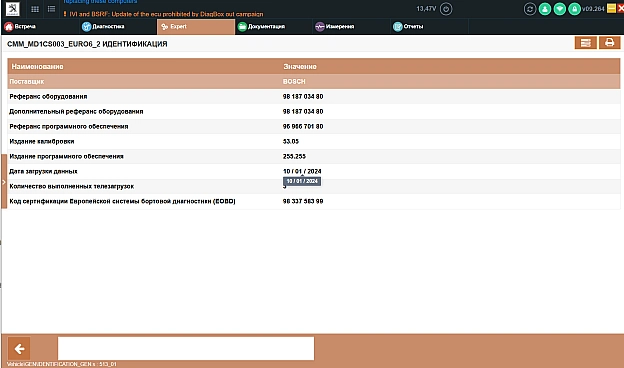Click the green Wi-Fi connection icon
624x368 pixels.
click(x=560, y=9)
